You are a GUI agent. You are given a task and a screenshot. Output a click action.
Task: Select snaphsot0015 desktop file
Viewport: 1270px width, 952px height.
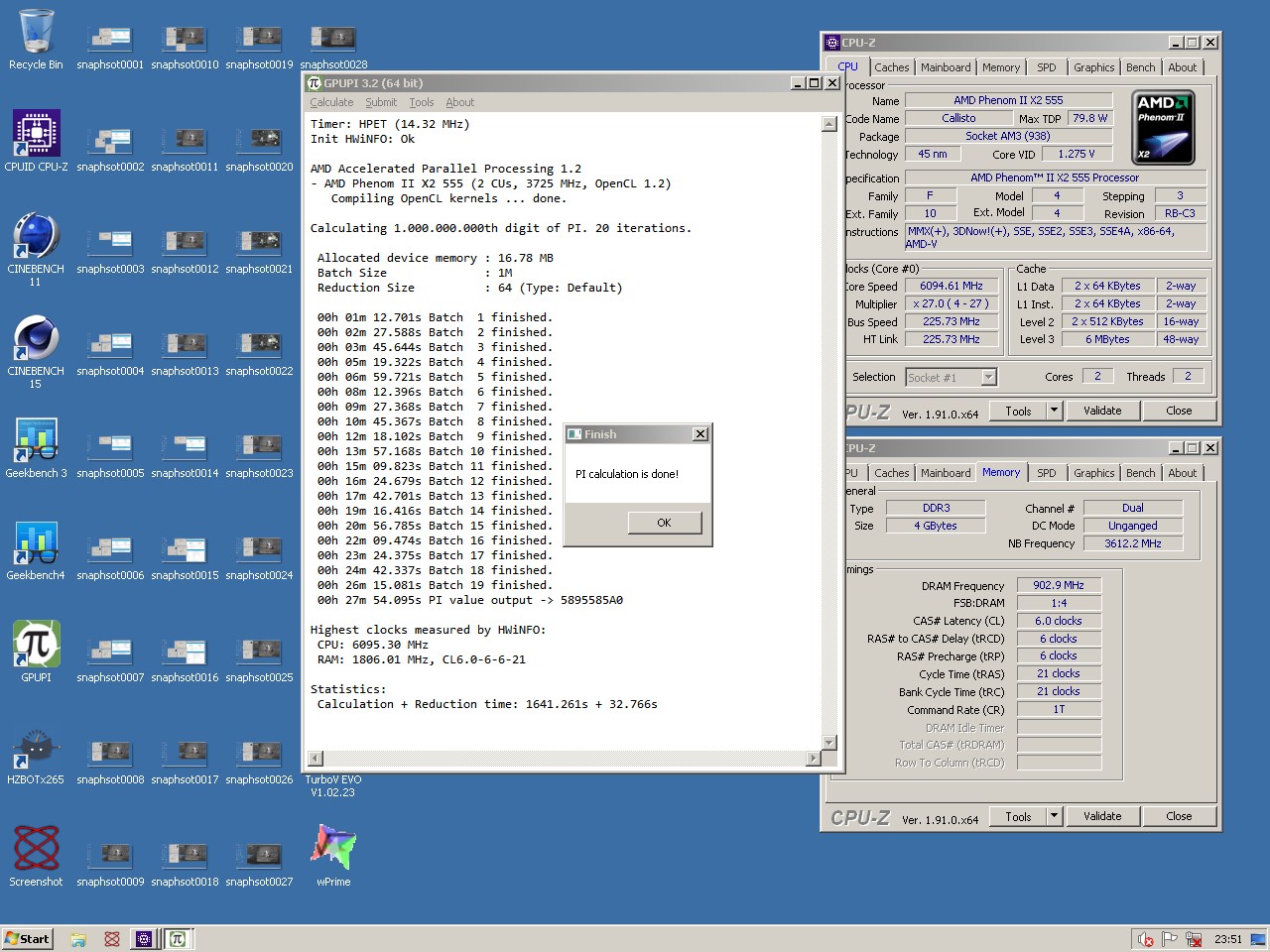185,557
